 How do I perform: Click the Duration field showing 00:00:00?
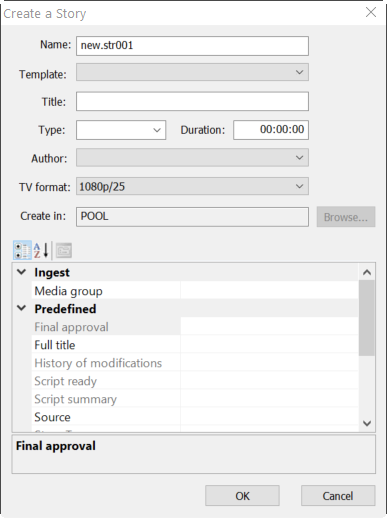coord(271,130)
